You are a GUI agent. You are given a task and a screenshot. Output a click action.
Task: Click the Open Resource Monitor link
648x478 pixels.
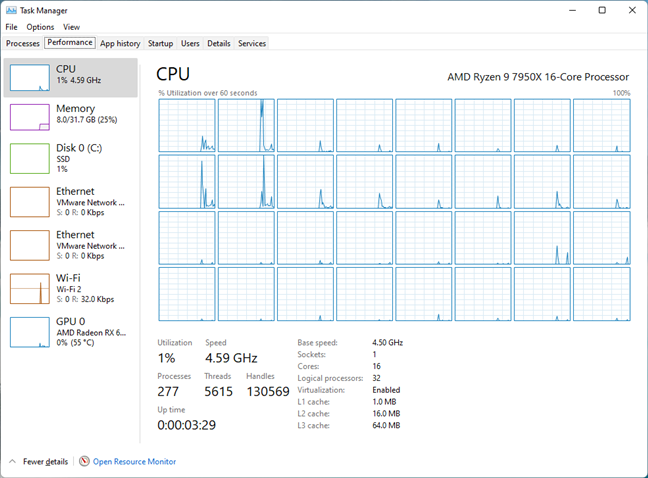coord(134,462)
